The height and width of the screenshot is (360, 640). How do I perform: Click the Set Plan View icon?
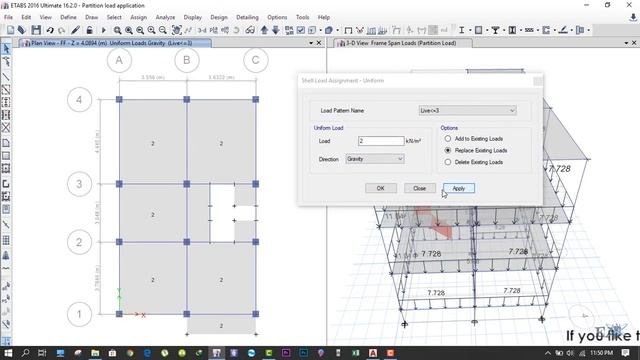click(213, 30)
